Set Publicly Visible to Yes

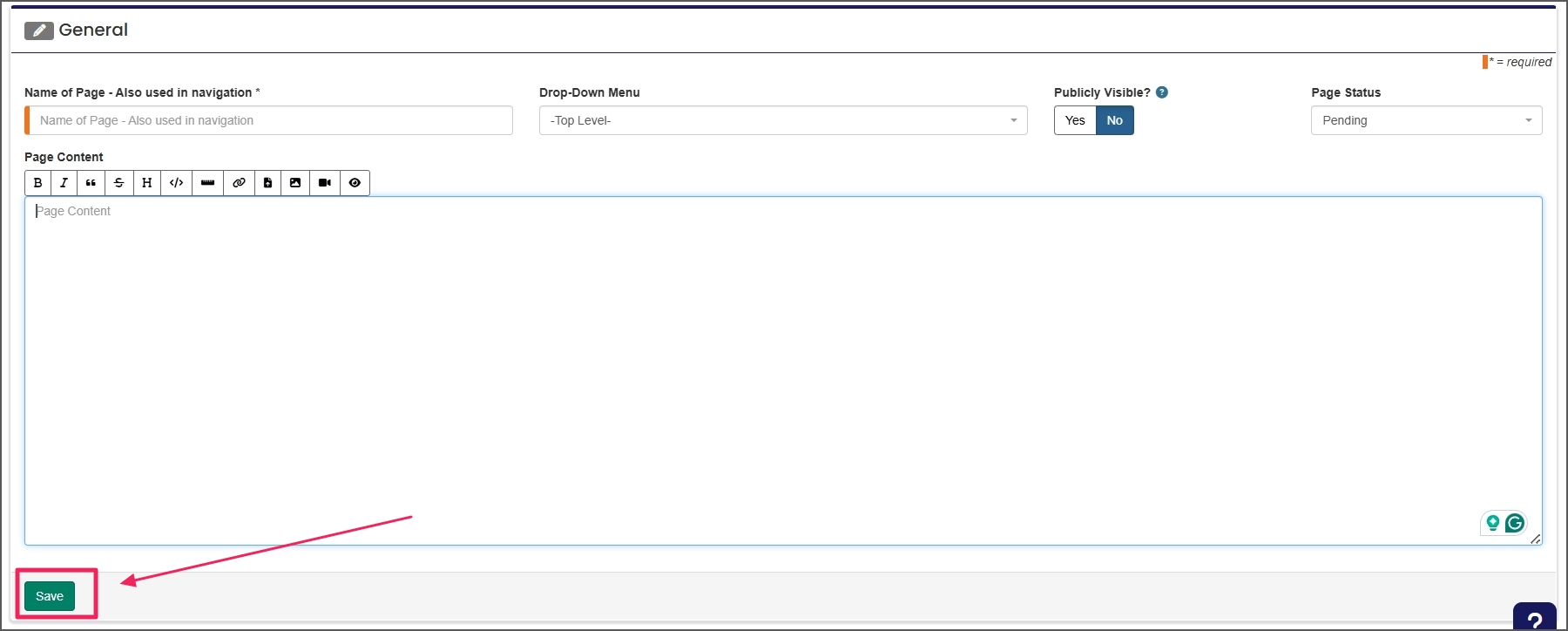tap(1075, 120)
